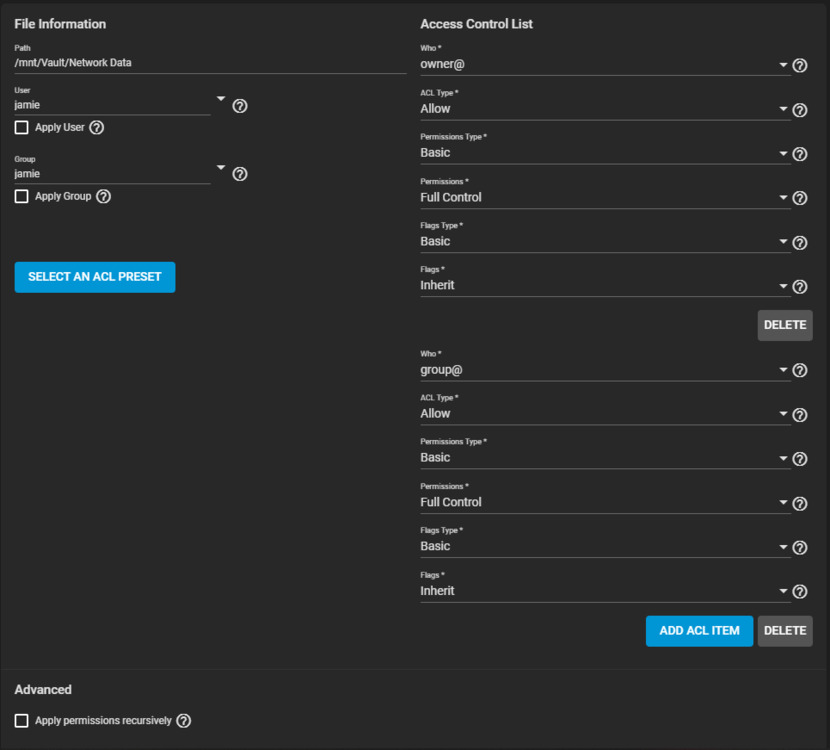This screenshot has width=830, height=750.
Task: Click the Path input field
Action: tap(210, 63)
